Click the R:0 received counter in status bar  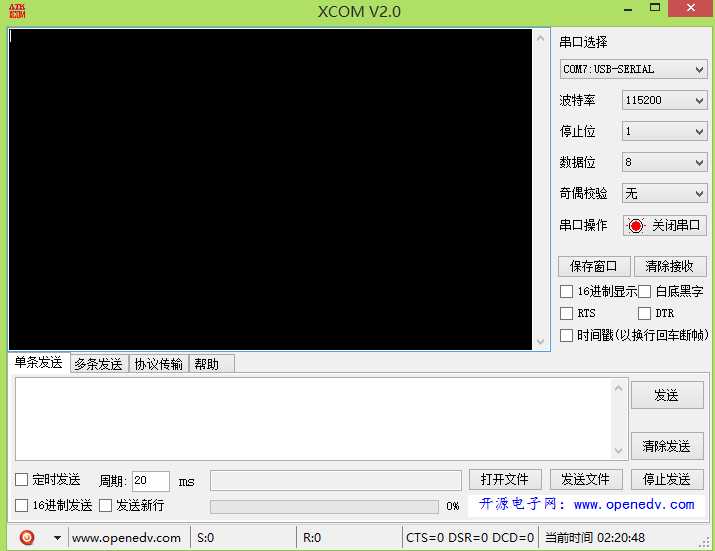coord(312,538)
